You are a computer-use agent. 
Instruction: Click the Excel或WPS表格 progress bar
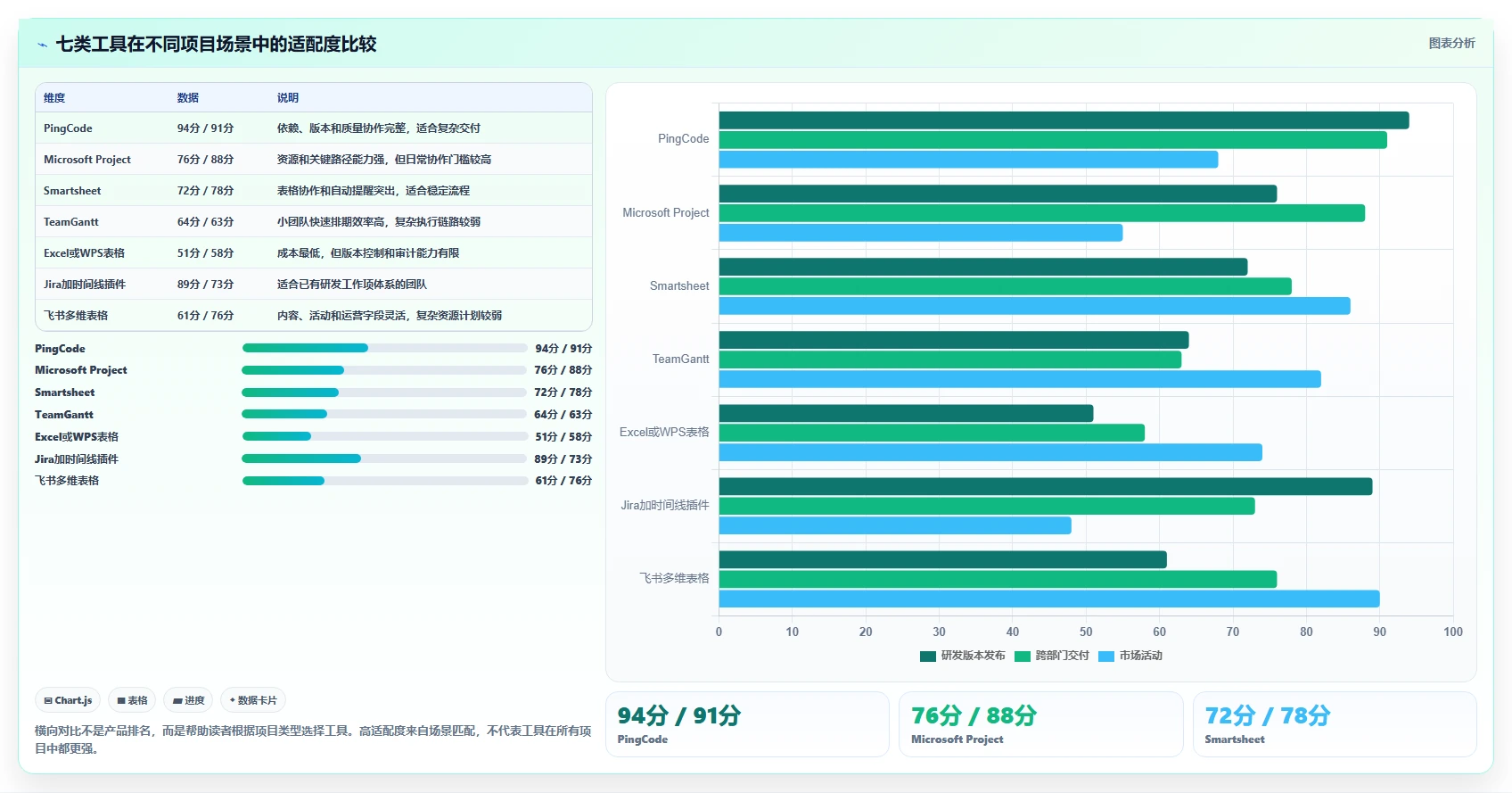pyautogui.click(x=384, y=436)
